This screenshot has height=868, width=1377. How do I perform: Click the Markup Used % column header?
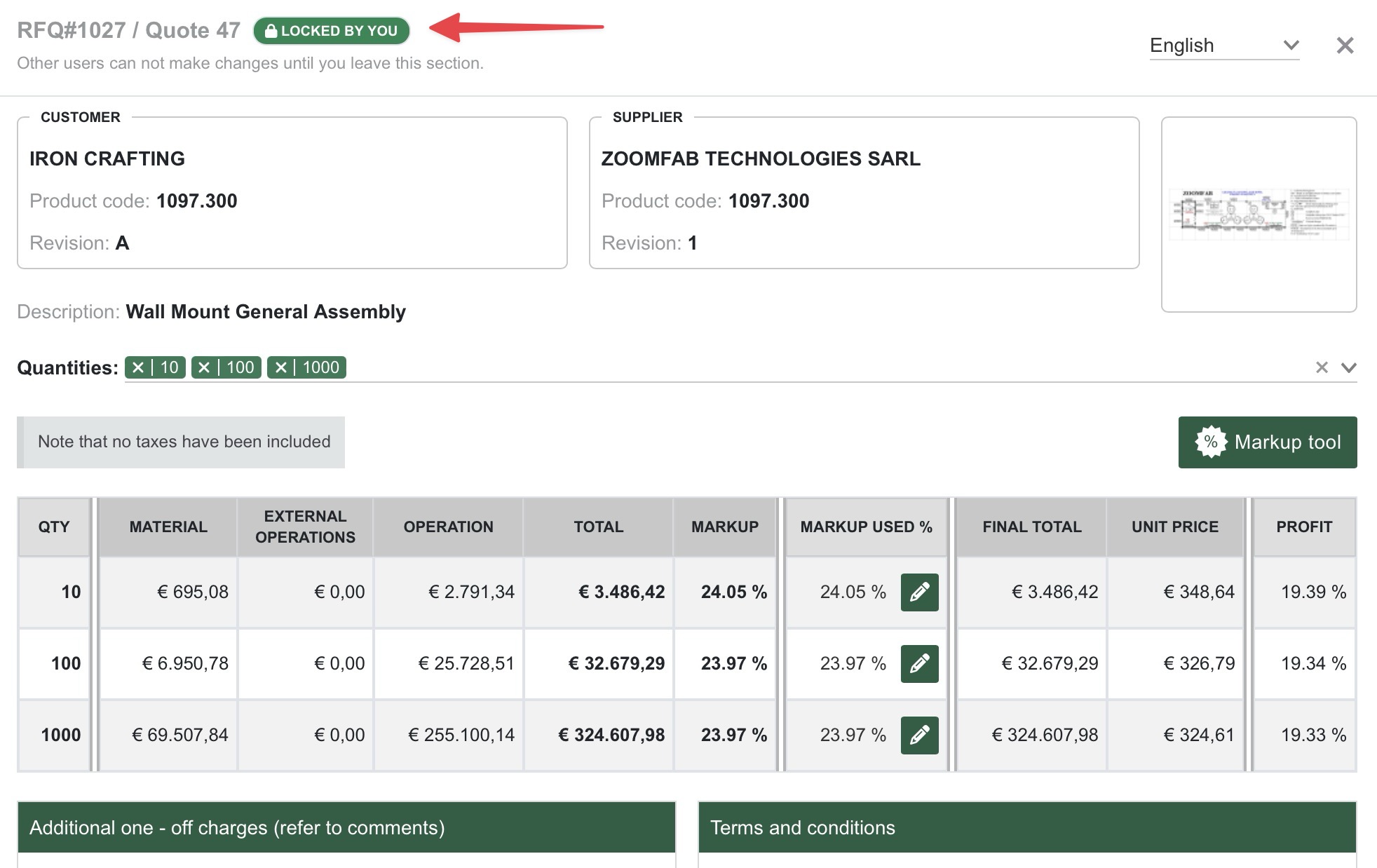866,527
